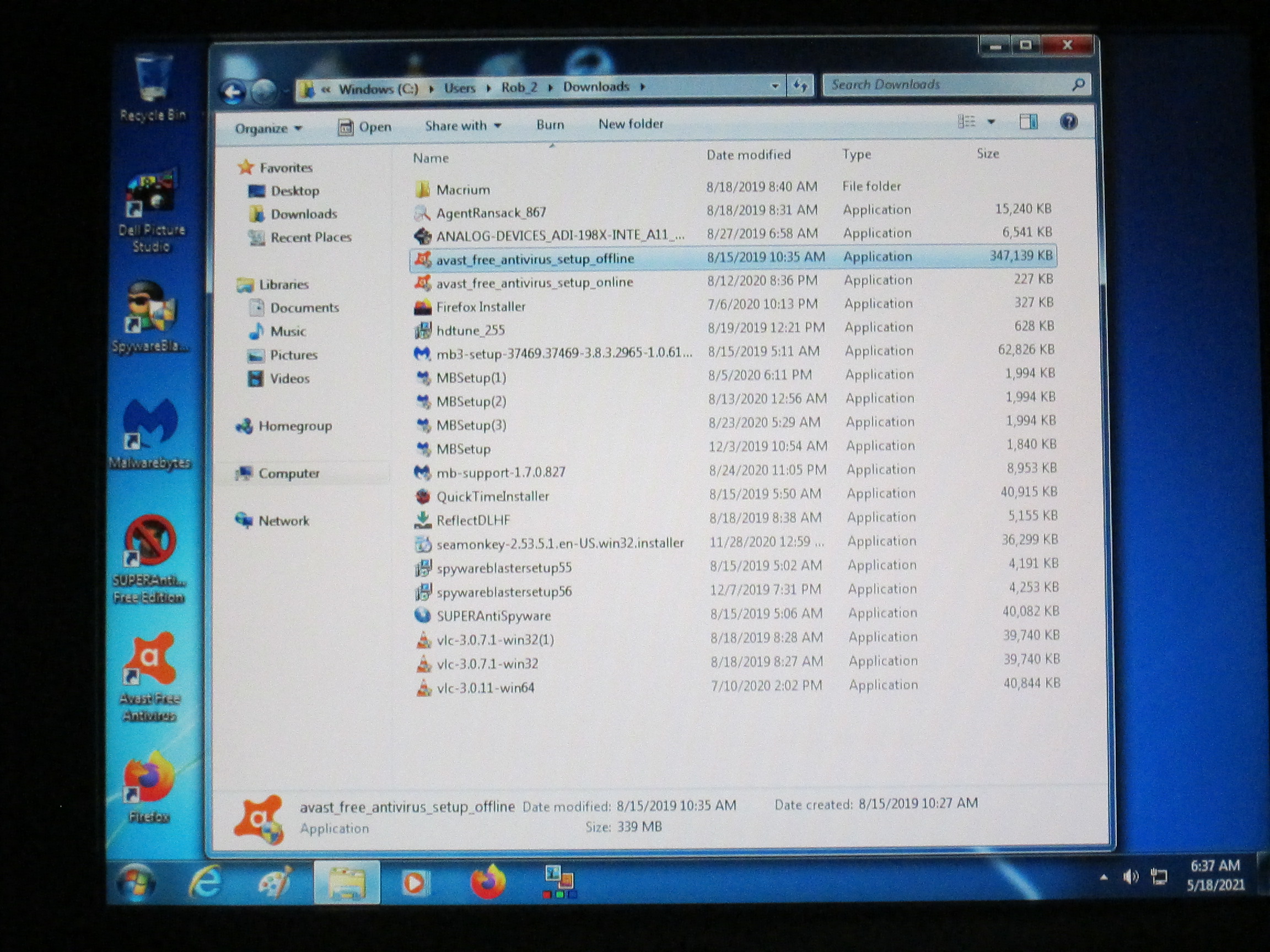Open the address bar history dropdown arrow
This screenshot has width=1270, height=952.
774,86
